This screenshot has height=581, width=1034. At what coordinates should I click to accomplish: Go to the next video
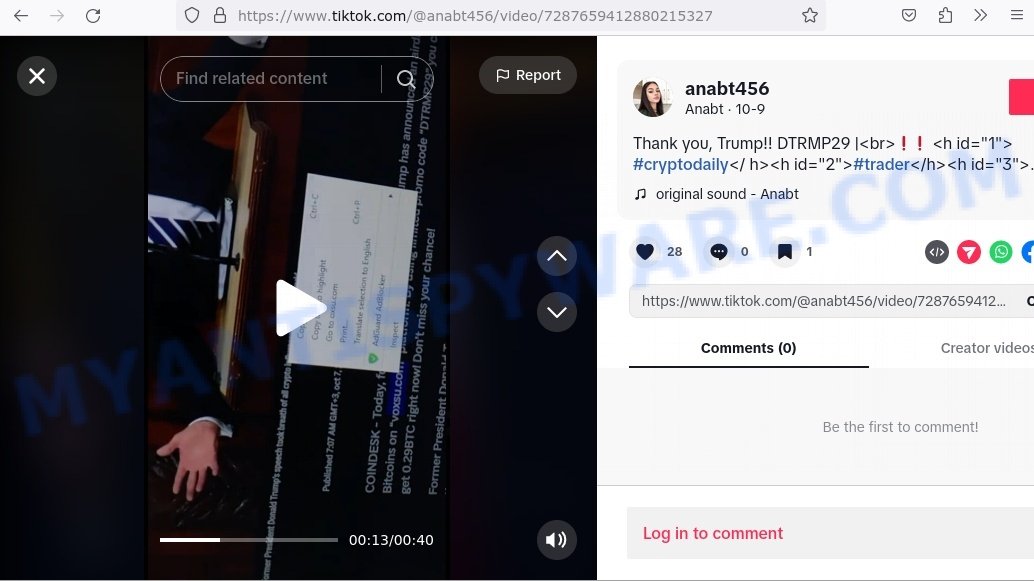coord(557,312)
